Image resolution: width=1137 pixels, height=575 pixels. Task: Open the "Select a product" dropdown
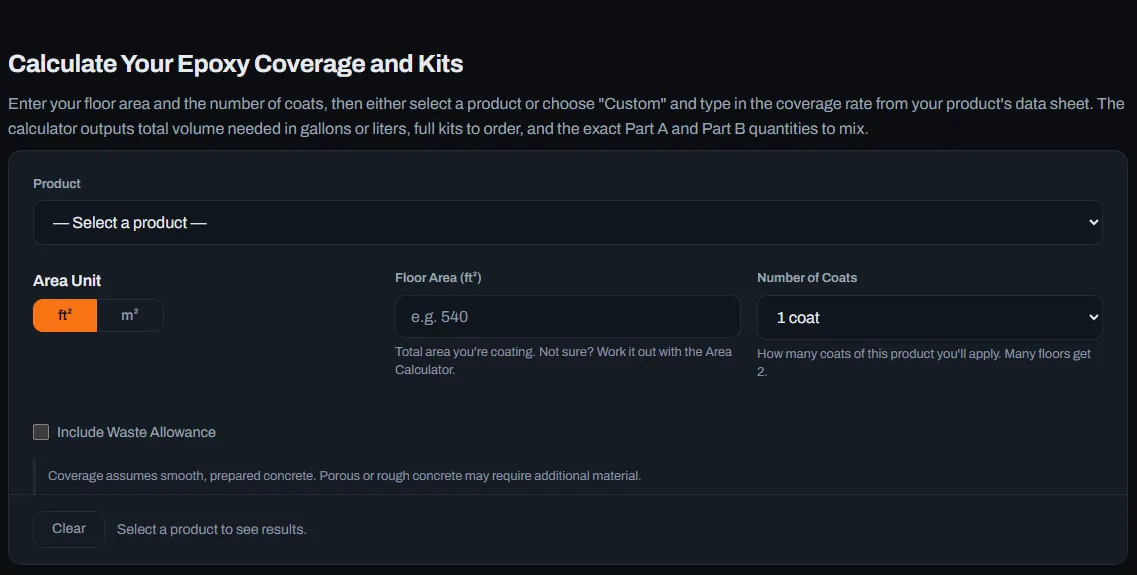click(x=567, y=223)
